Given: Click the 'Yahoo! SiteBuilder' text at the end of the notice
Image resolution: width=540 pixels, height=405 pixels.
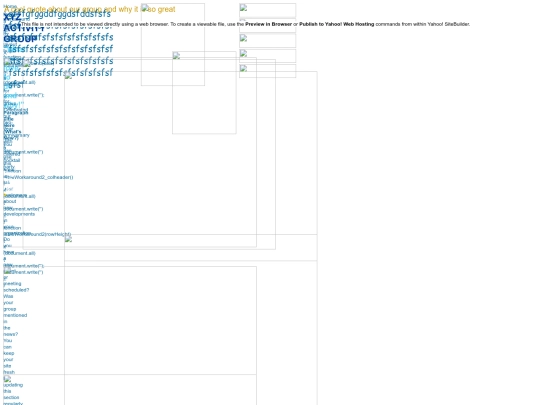Looking at the screenshot, I should pos(448,24).
